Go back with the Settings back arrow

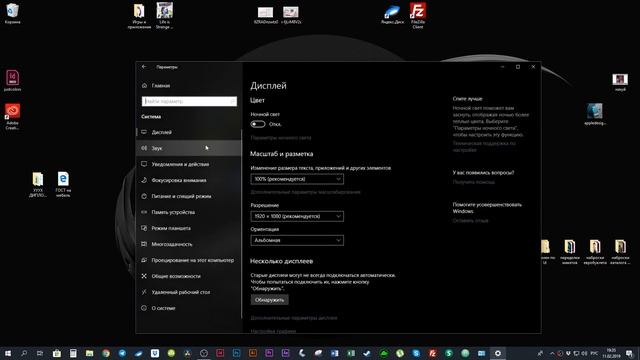tap(144, 67)
